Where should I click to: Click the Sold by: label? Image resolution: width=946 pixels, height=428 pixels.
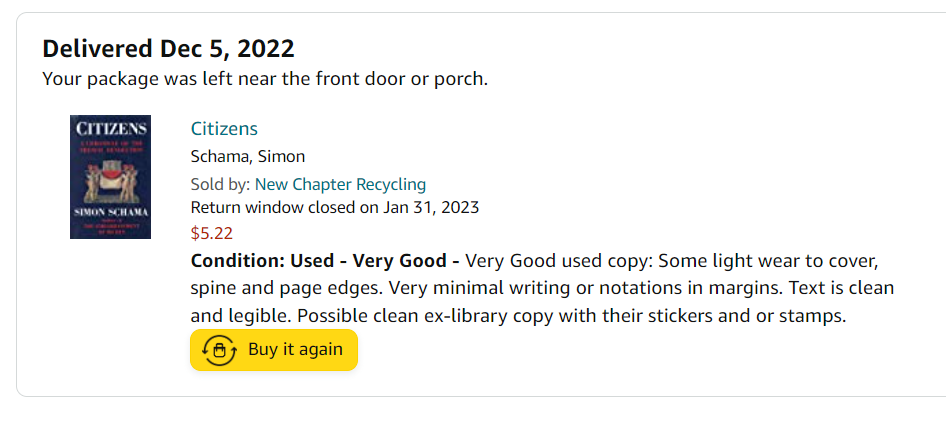221,184
